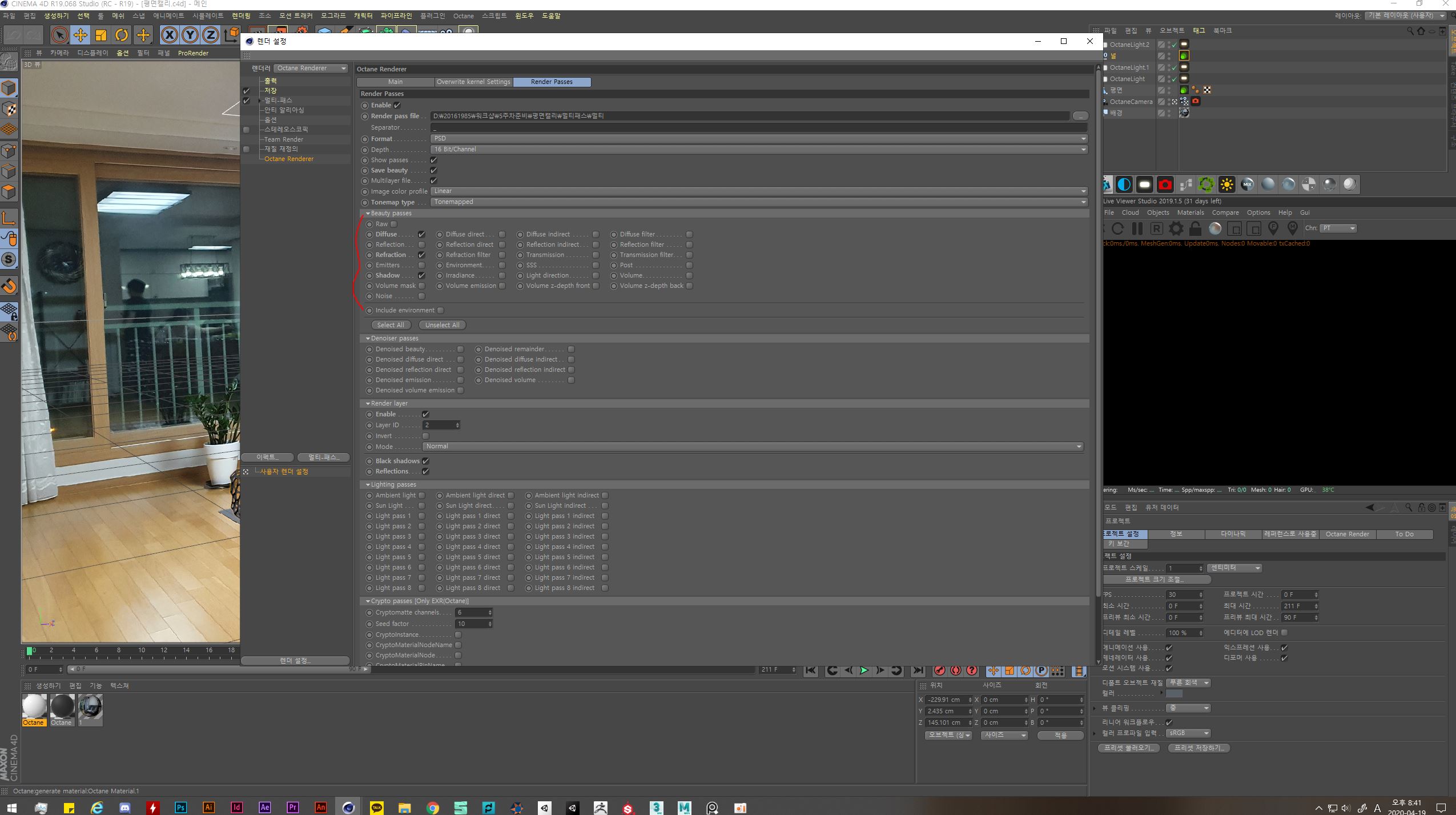
Task: Jump to the timeline end
Action: [918, 671]
